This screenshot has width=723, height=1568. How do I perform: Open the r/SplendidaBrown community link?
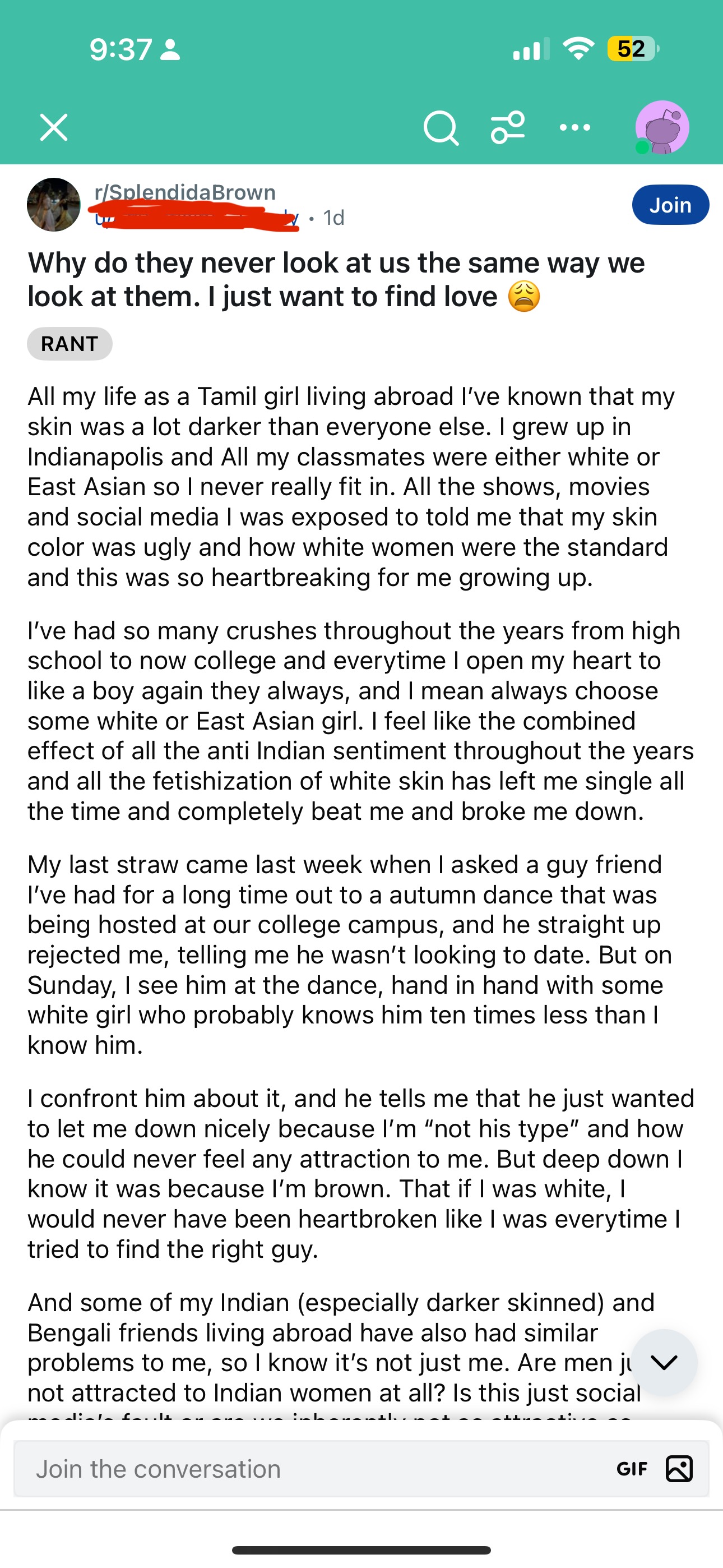pyautogui.click(x=185, y=192)
